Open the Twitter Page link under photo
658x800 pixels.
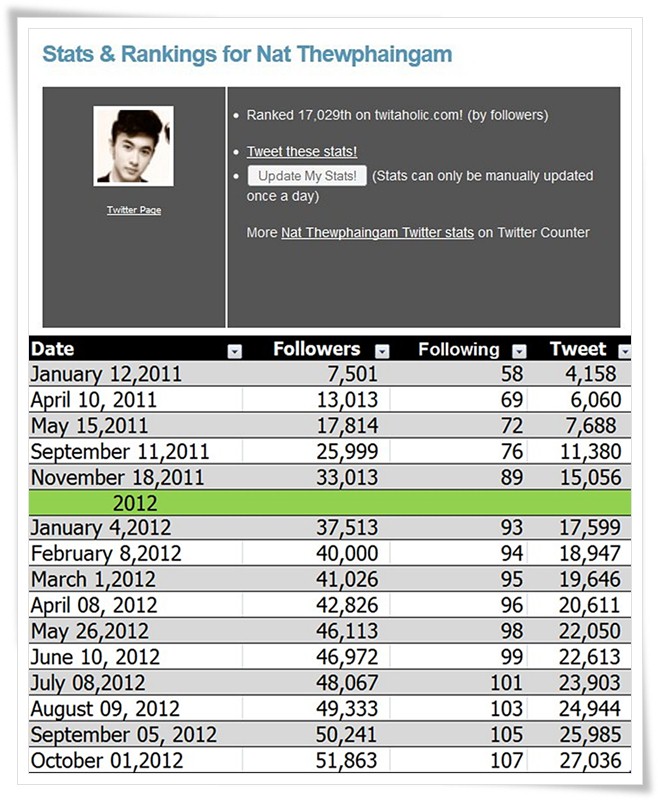134,210
